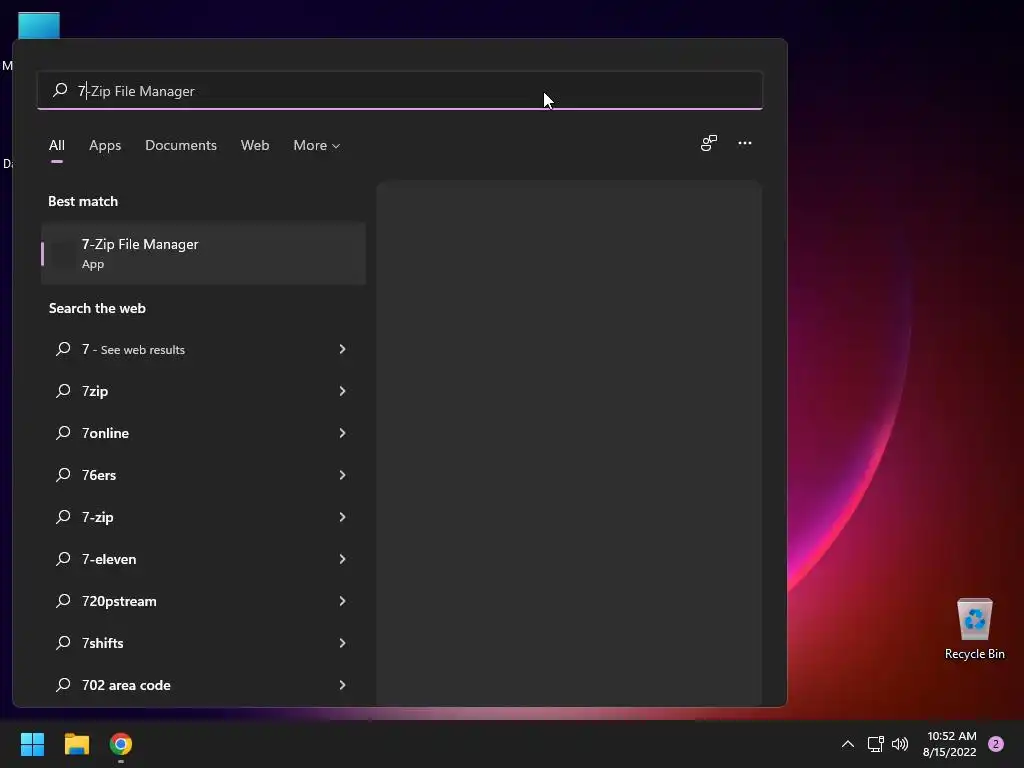Show hidden system tray icons

pyautogui.click(x=848, y=744)
